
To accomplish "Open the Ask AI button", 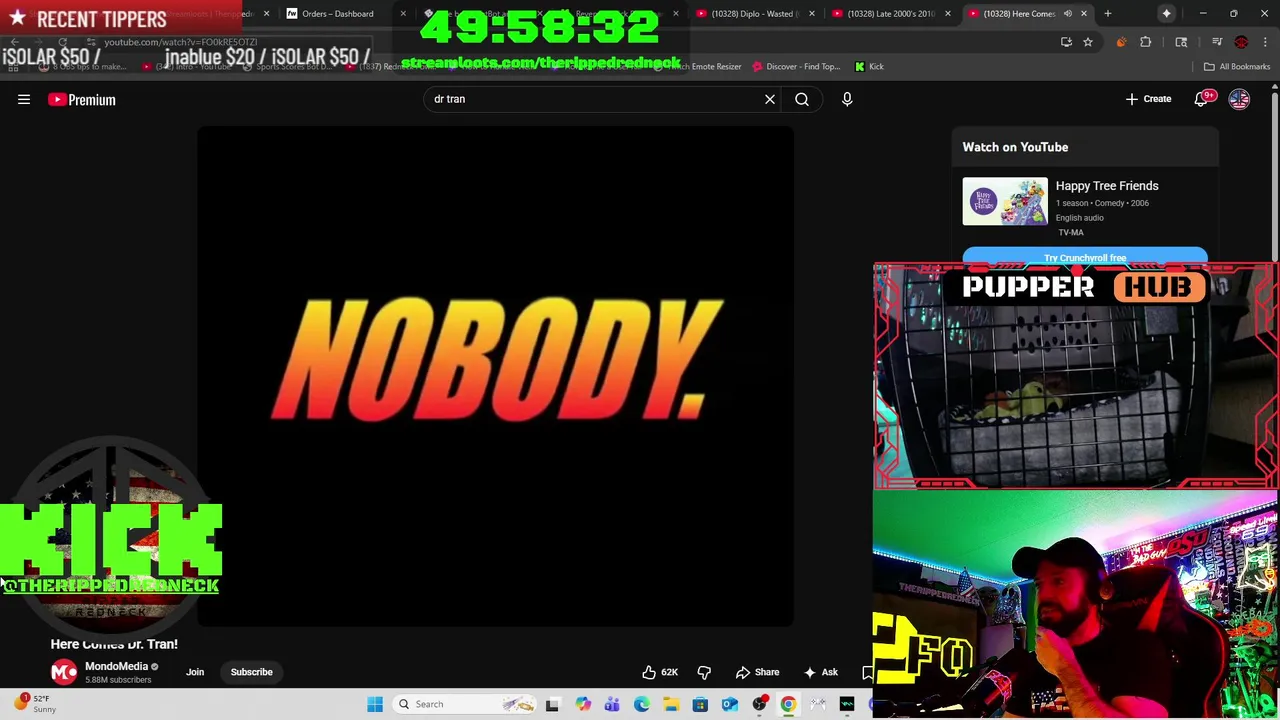I will (x=820, y=672).
